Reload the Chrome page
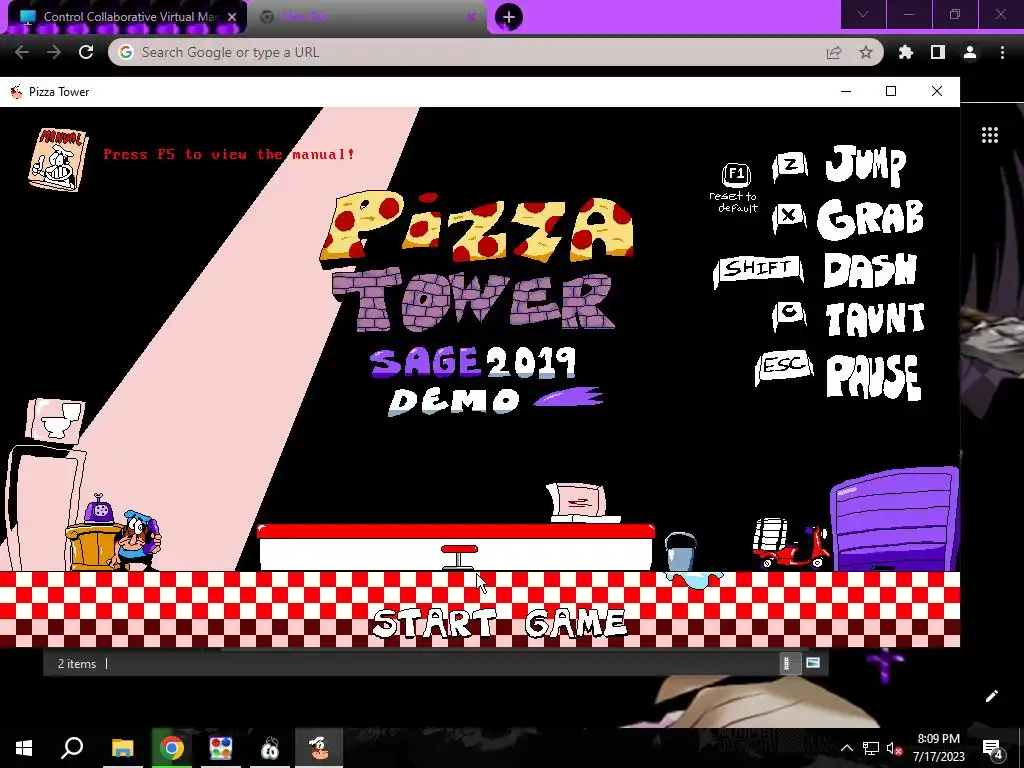1024x768 pixels. click(x=86, y=52)
